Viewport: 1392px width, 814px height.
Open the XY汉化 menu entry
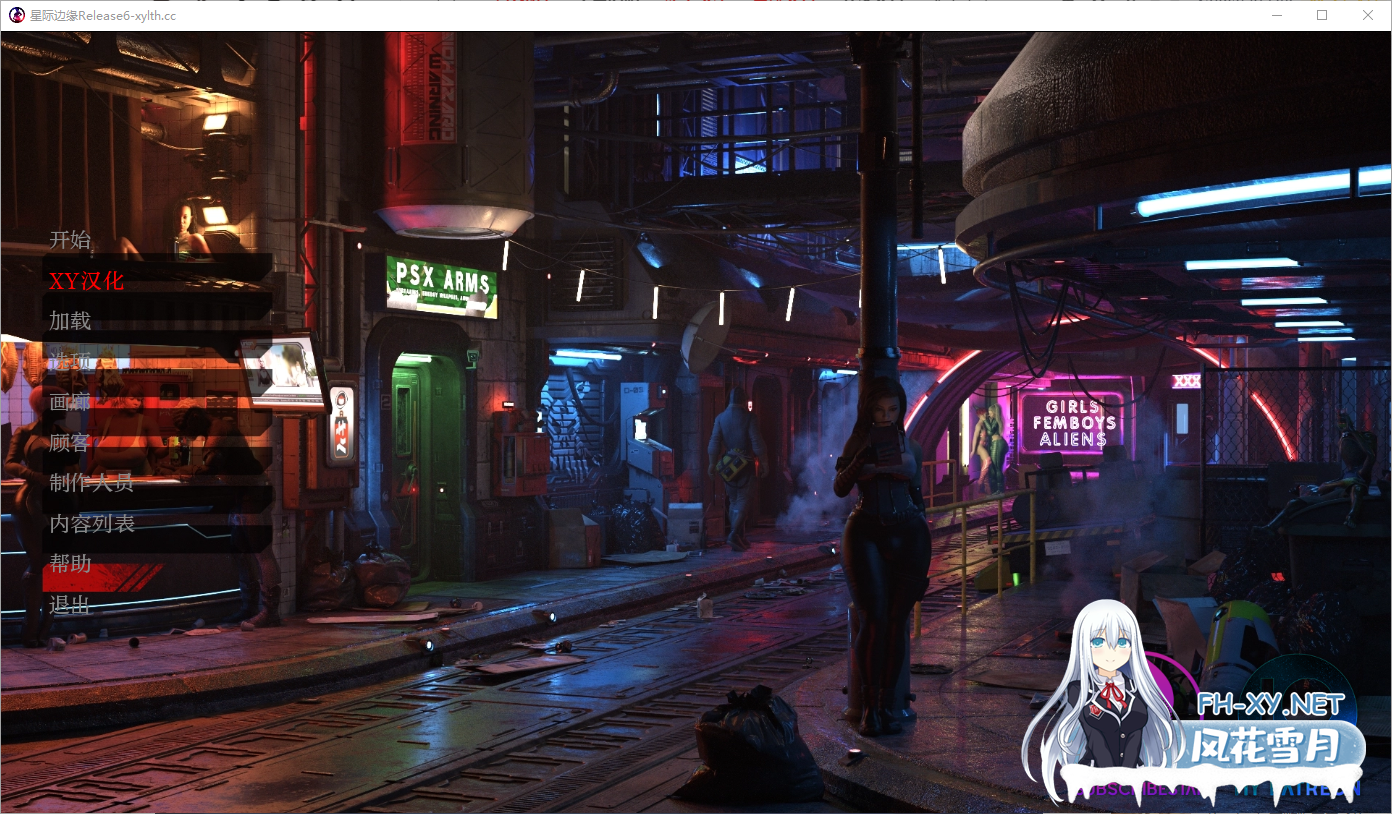pyautogui.click(x=85, y=281)
